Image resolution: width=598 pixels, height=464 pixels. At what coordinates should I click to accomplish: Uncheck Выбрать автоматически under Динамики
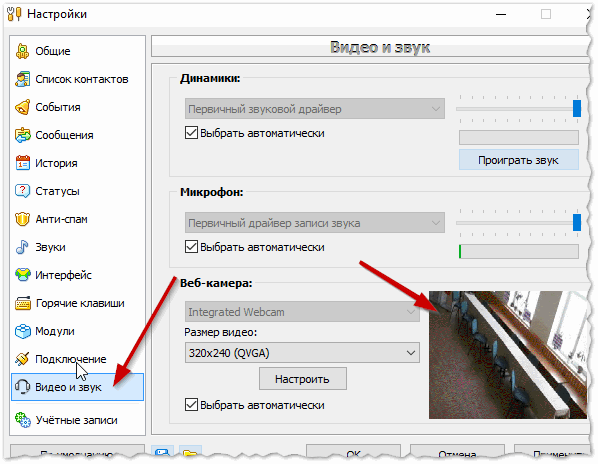click(191, 133)
